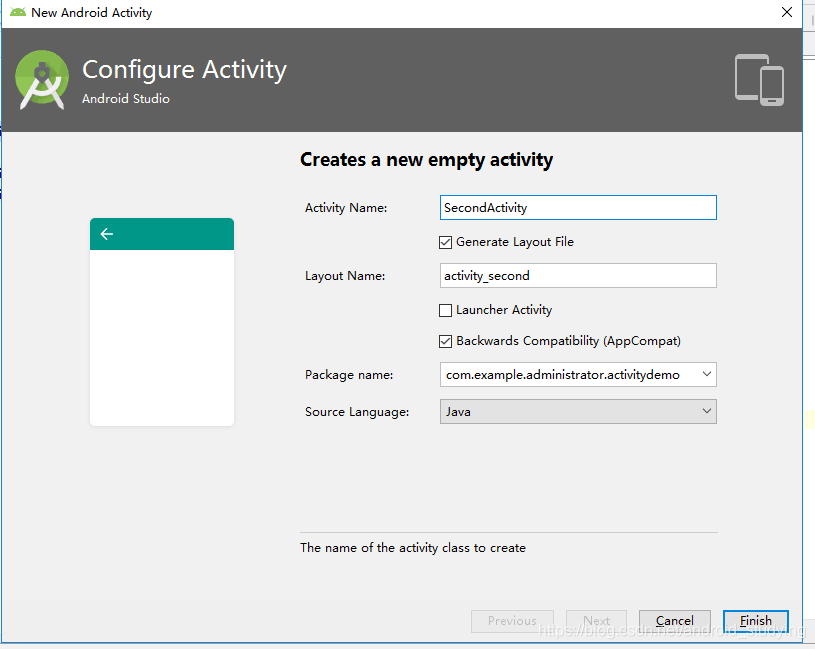
Task: Click the 'Layout Name:' label
Action: click(x=345, y=276)
